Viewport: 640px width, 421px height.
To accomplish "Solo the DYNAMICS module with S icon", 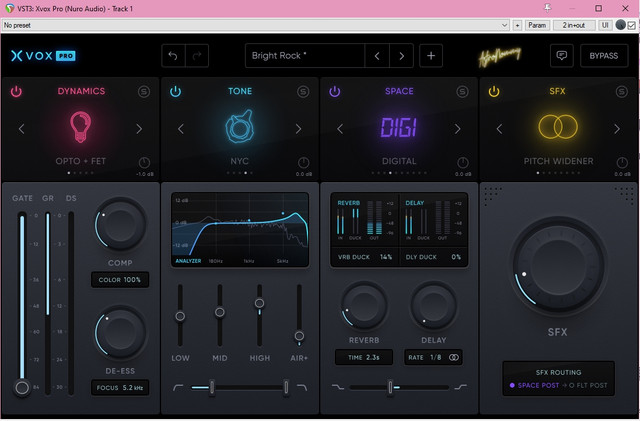I will (x=144, y=91).
